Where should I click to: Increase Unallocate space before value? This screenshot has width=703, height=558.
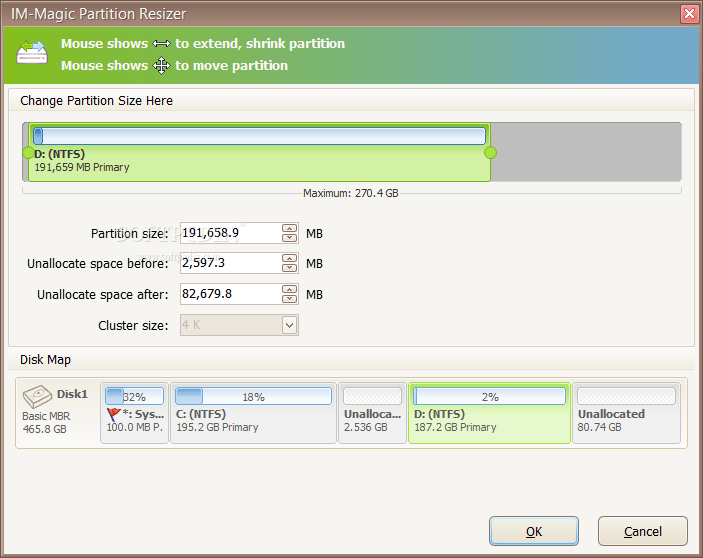[290, 259]
